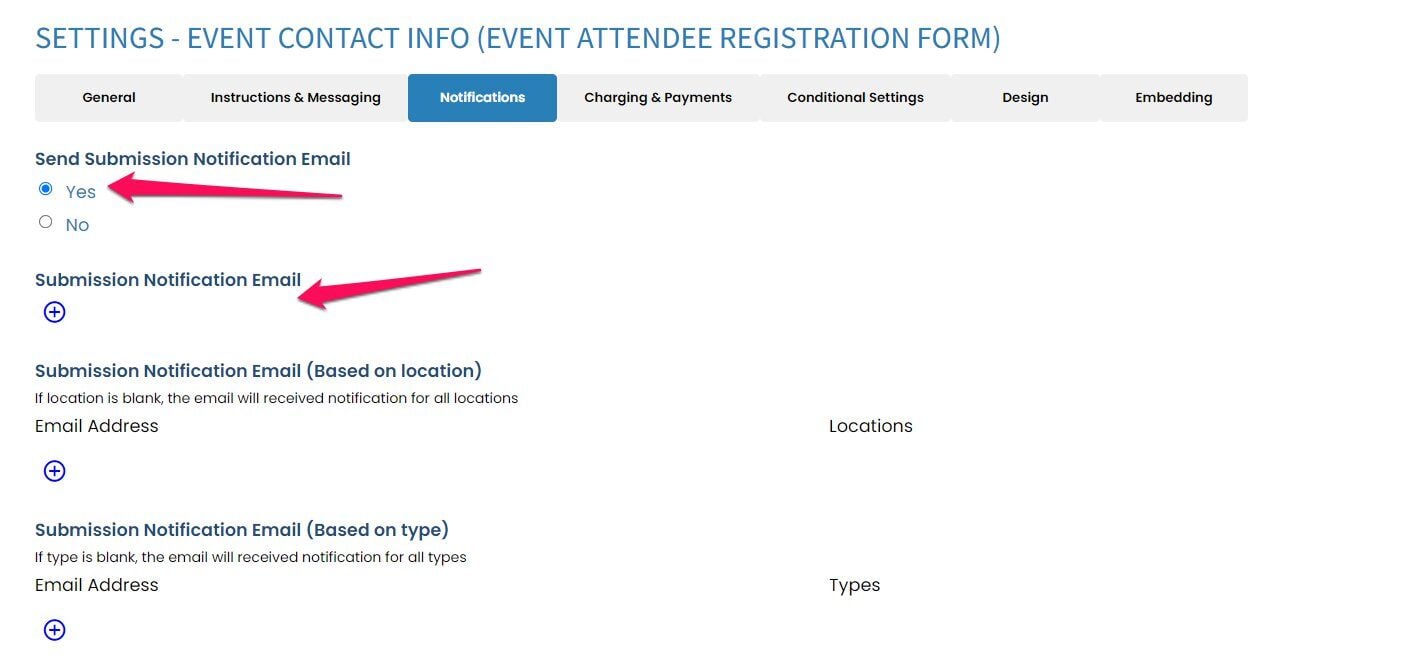
Task: Go to Charging & Payments tab
Action: point(658,98)
